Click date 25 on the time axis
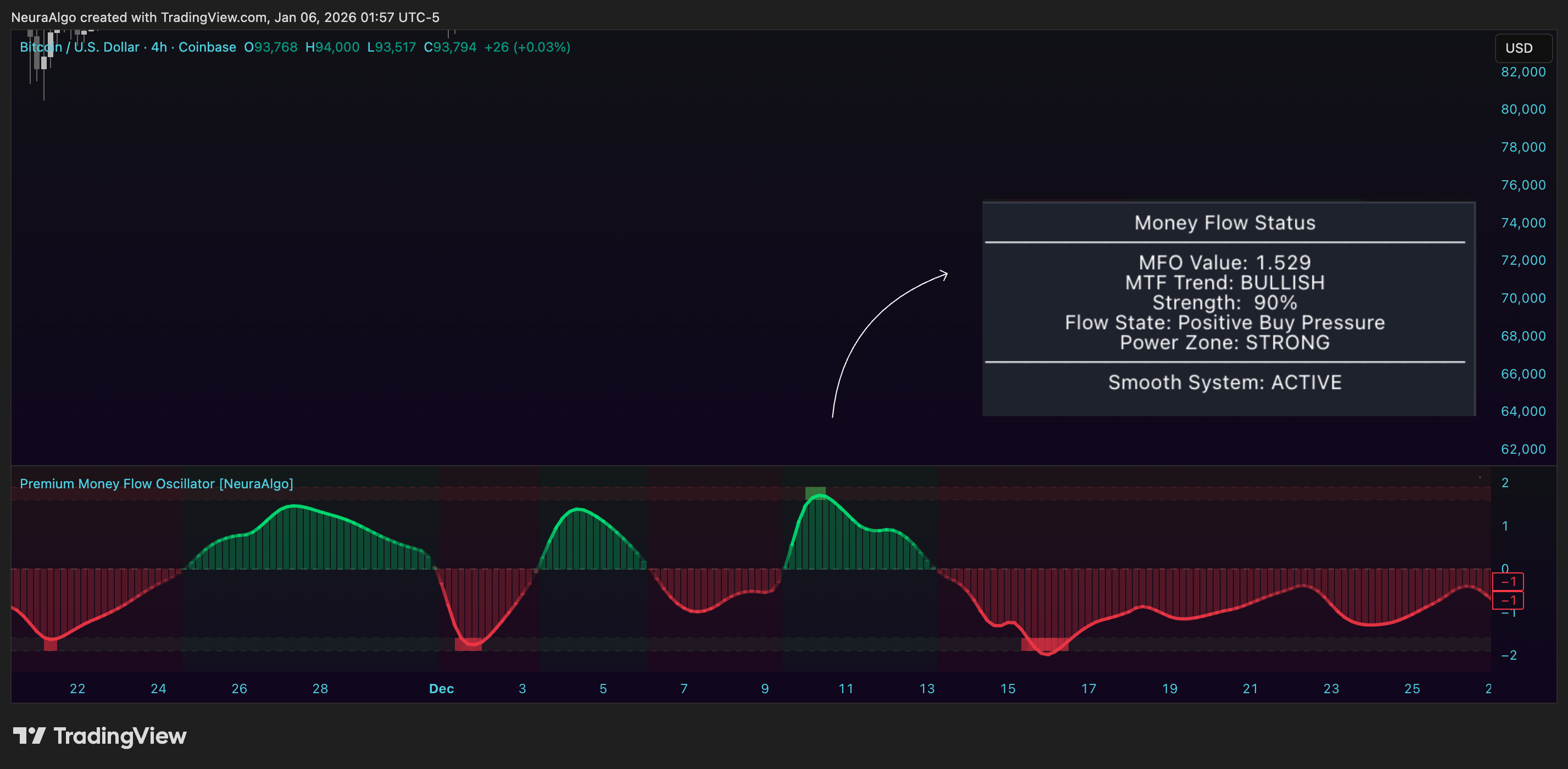 pos(1412,689)
